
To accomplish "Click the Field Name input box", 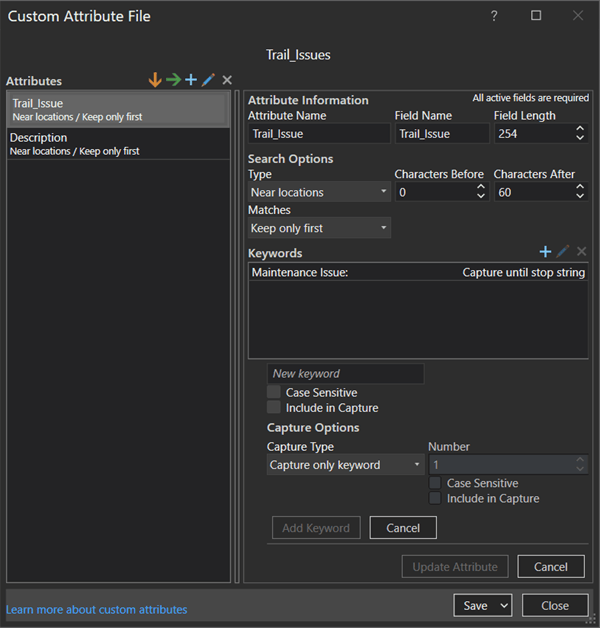I will point(442,133).
